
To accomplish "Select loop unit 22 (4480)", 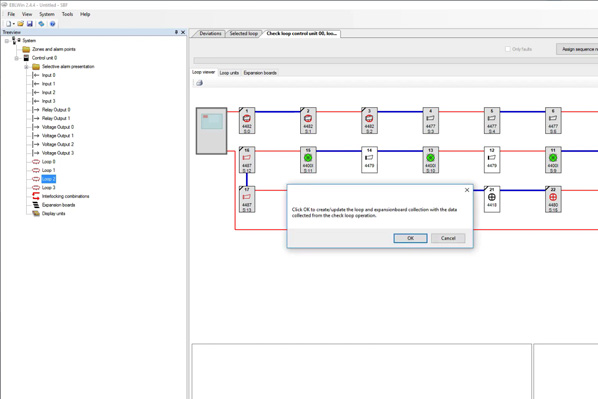I will click(x=553, y=200).
